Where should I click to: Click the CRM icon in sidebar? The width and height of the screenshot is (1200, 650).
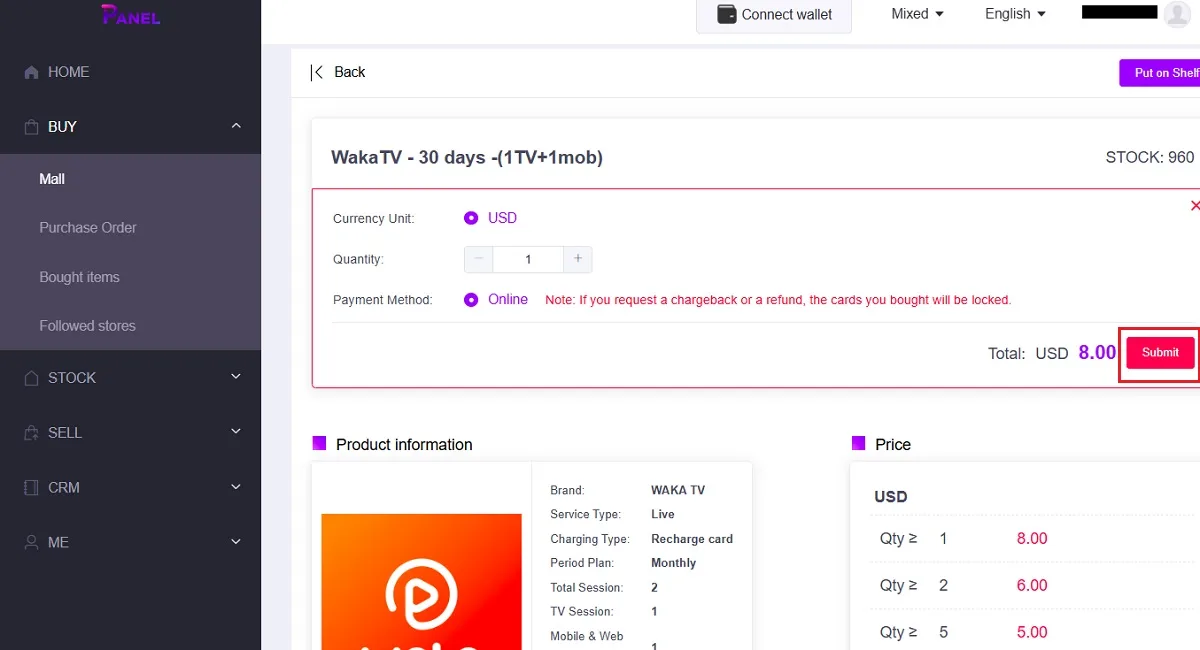(x=31, y=488)
